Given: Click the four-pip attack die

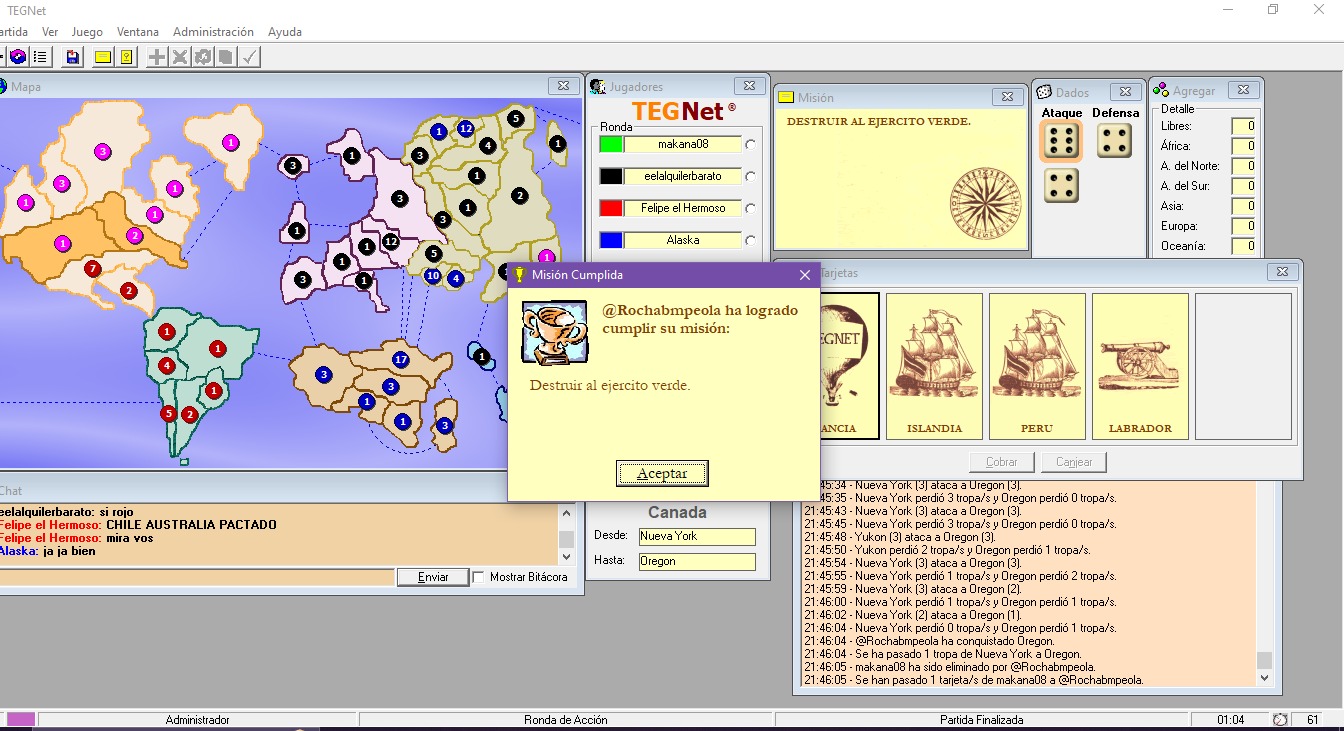Looking at the screenshot, I should (1061, 185).
